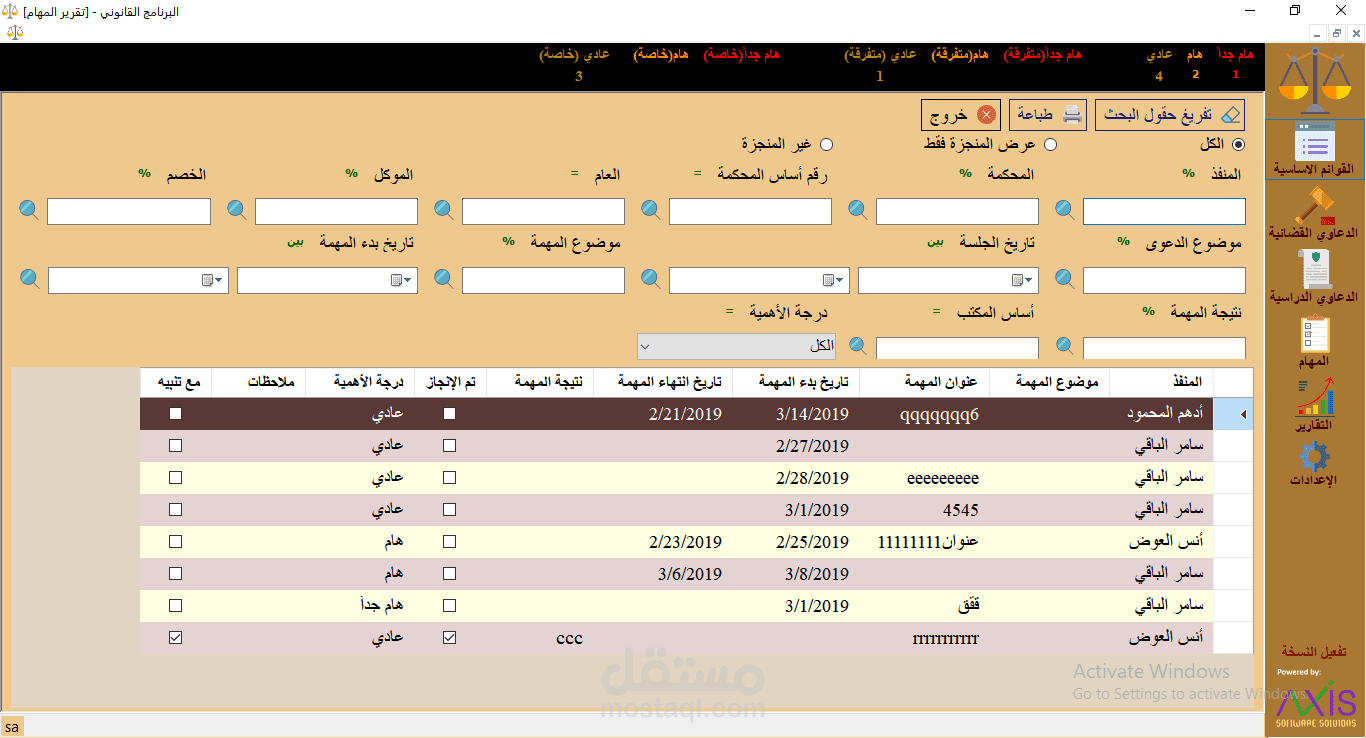Click row selector arrow for أدهم المحمود

[1233, 414]
